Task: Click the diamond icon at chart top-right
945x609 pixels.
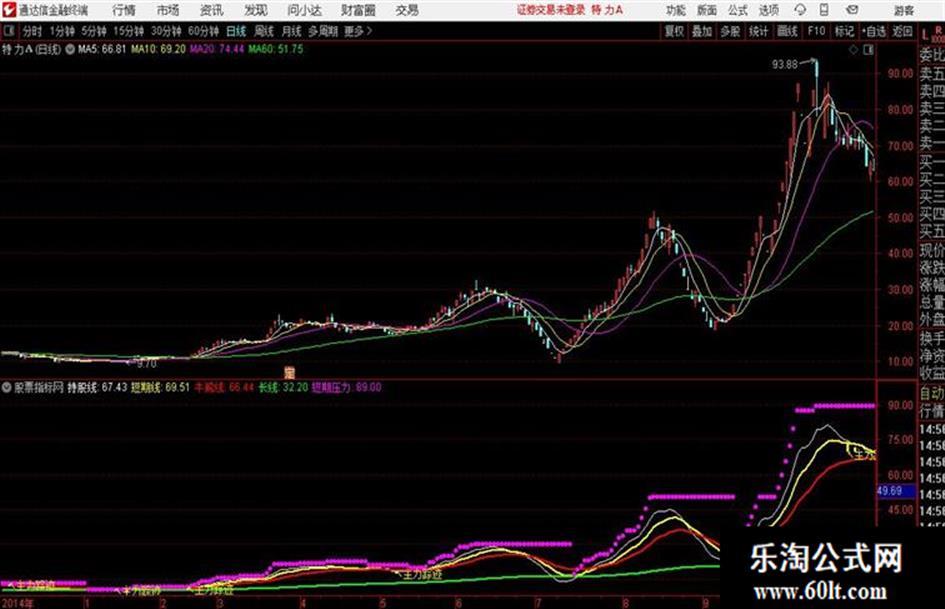Action: [853, 50]
